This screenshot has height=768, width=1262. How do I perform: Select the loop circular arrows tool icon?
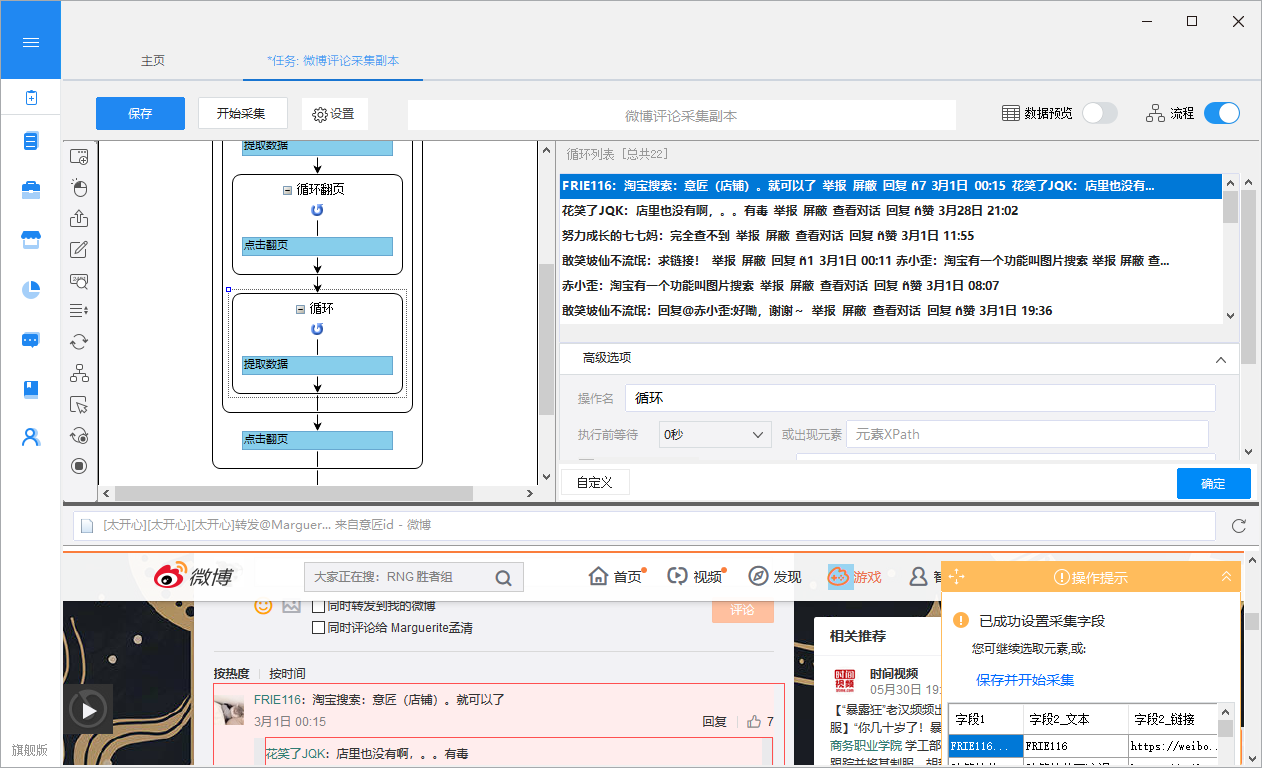coord(79,342)
